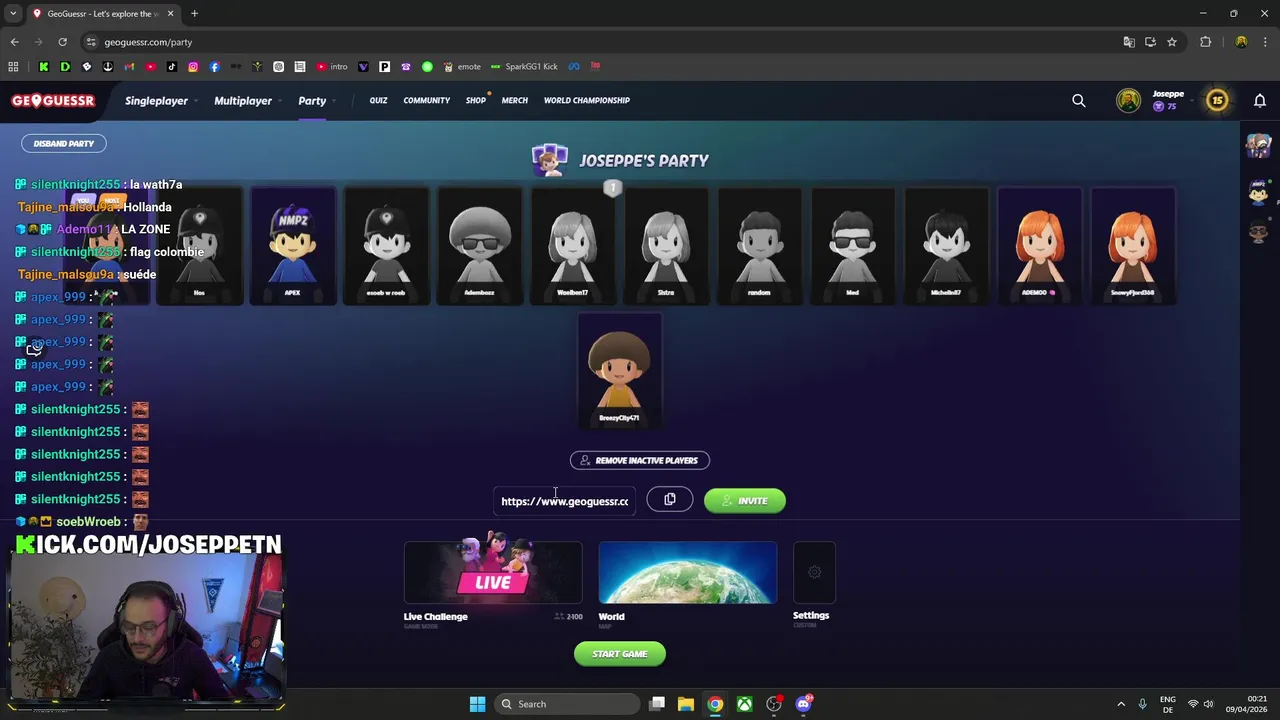Select the BreezyCity471 player card
Image resolution: width=1280 pixels, height=720 pixels.
[619, 370]
